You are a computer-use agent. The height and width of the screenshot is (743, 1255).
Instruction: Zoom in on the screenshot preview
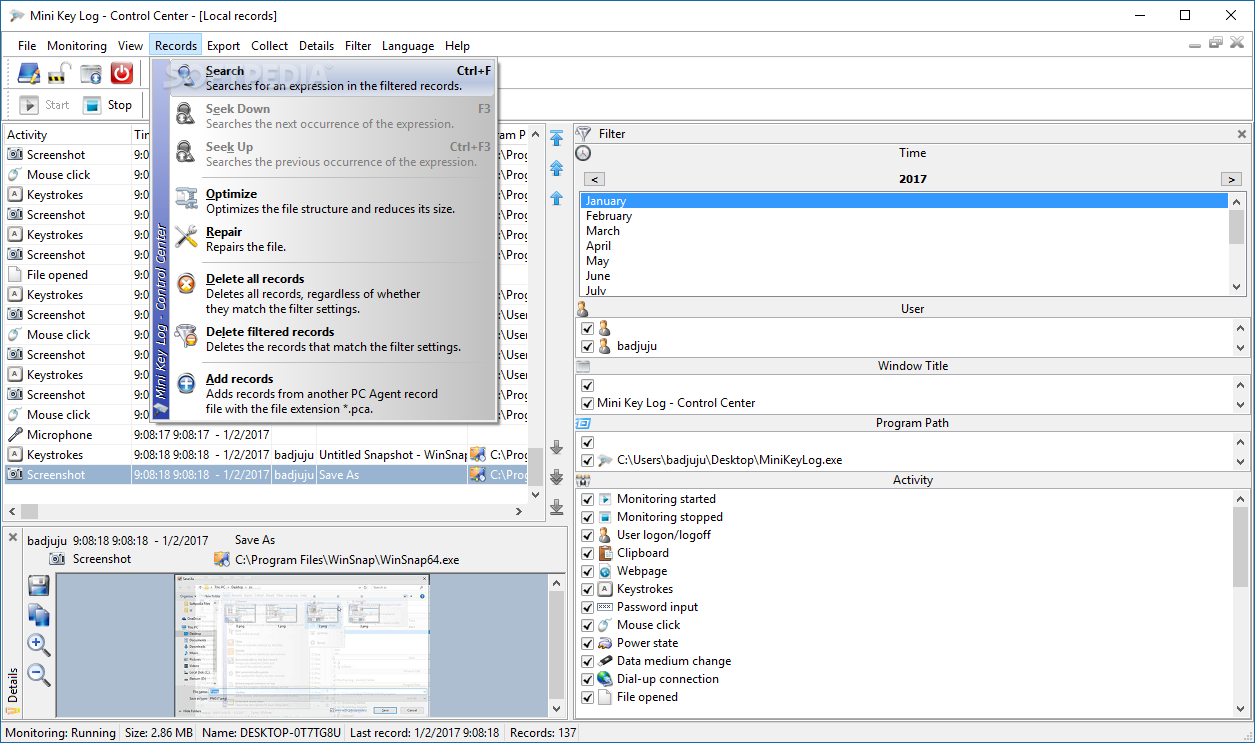click(39, 645)
